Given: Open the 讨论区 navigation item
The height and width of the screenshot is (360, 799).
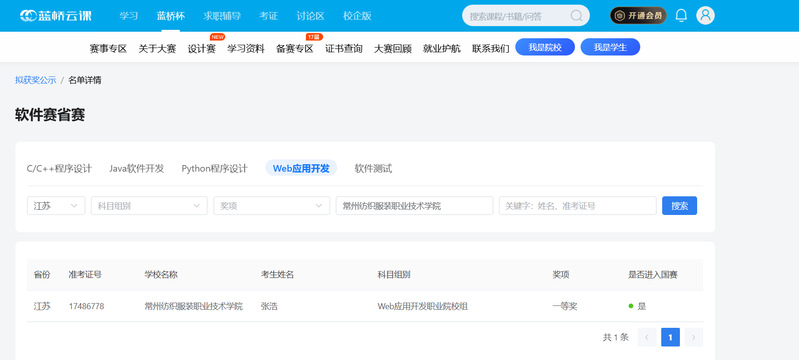Looking at the screenshot, I should (x=310, y=16).
